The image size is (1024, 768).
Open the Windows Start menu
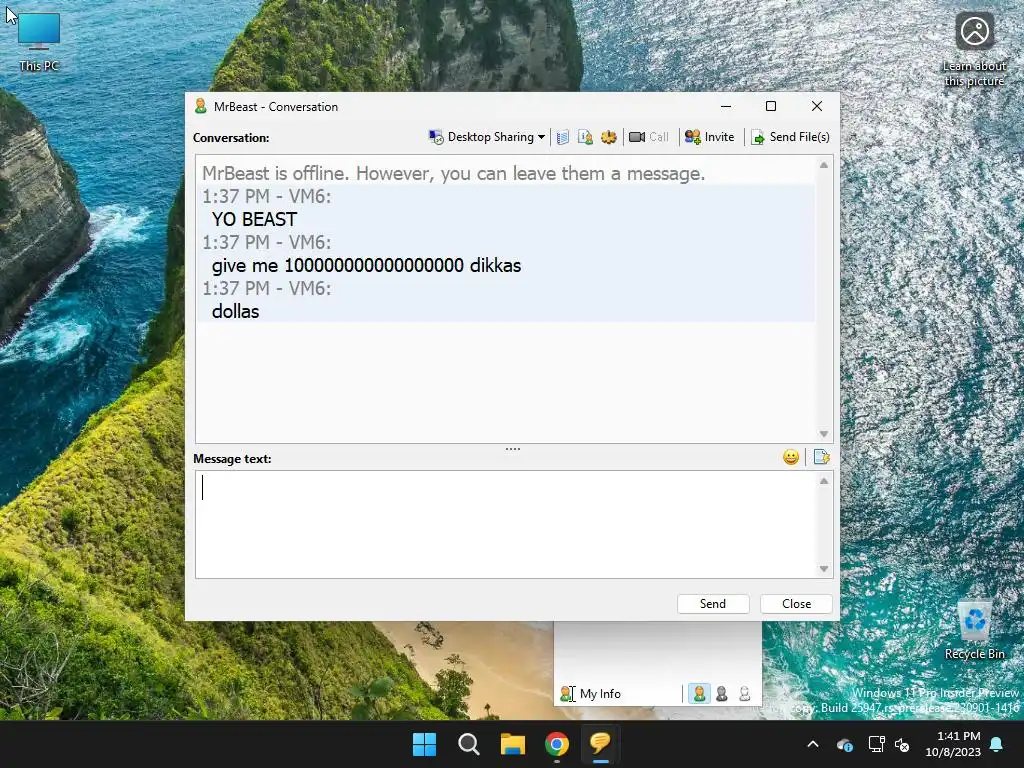(x=424, y=744)
